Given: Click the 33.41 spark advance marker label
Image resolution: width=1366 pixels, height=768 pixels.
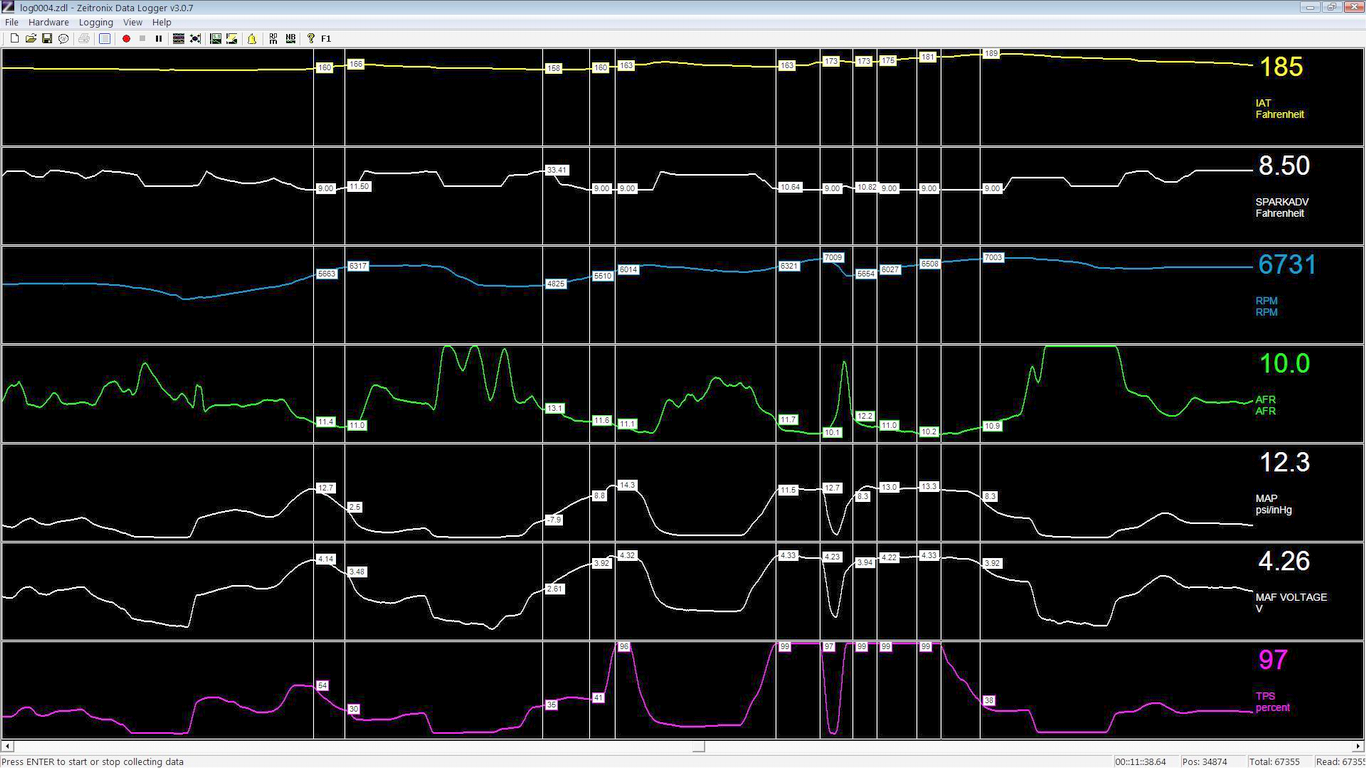Looking at the screenshot, I should point(557,170).
